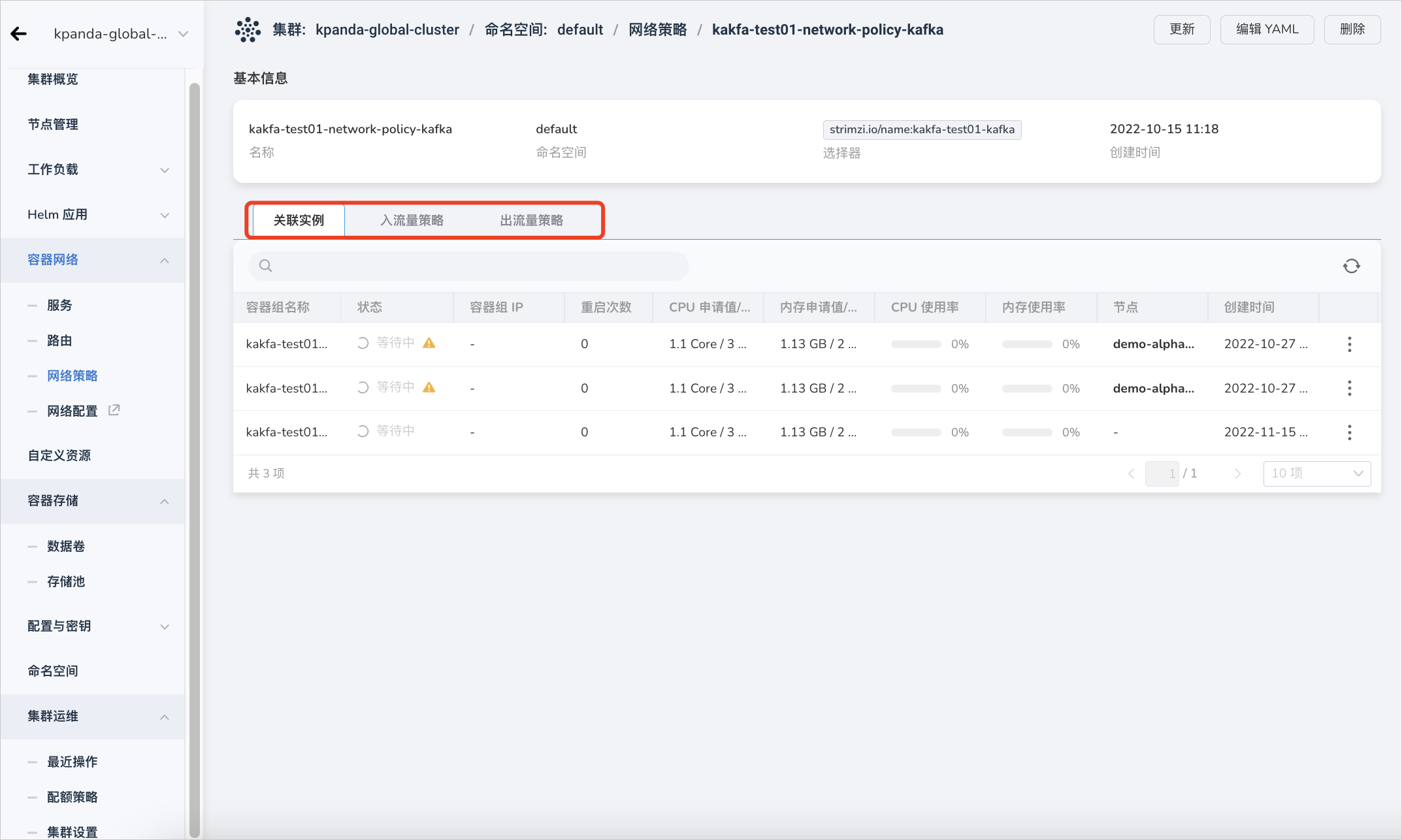Open 集群设置 under 集群运维
Image resolution: width=1402 pixels, height=840 pixels.
(x=72, y=833)
